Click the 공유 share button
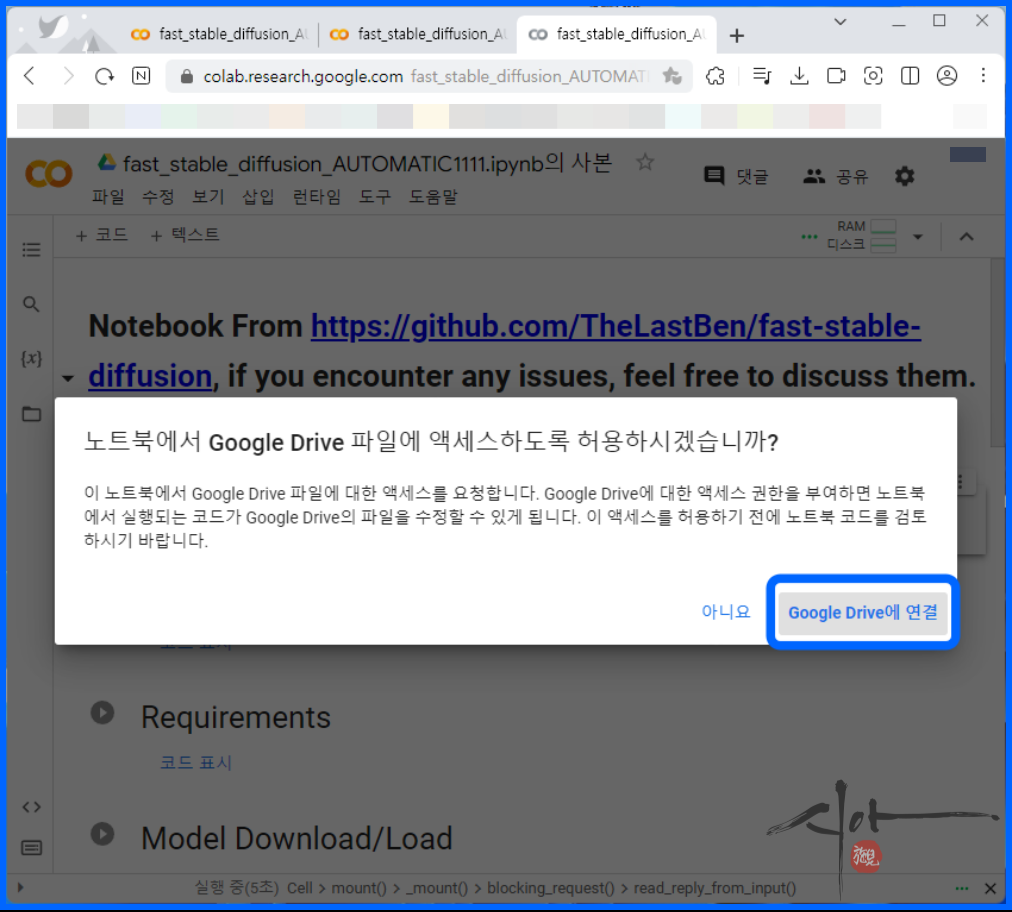This screenshot has height=912, width=1012. coord(836,176)
